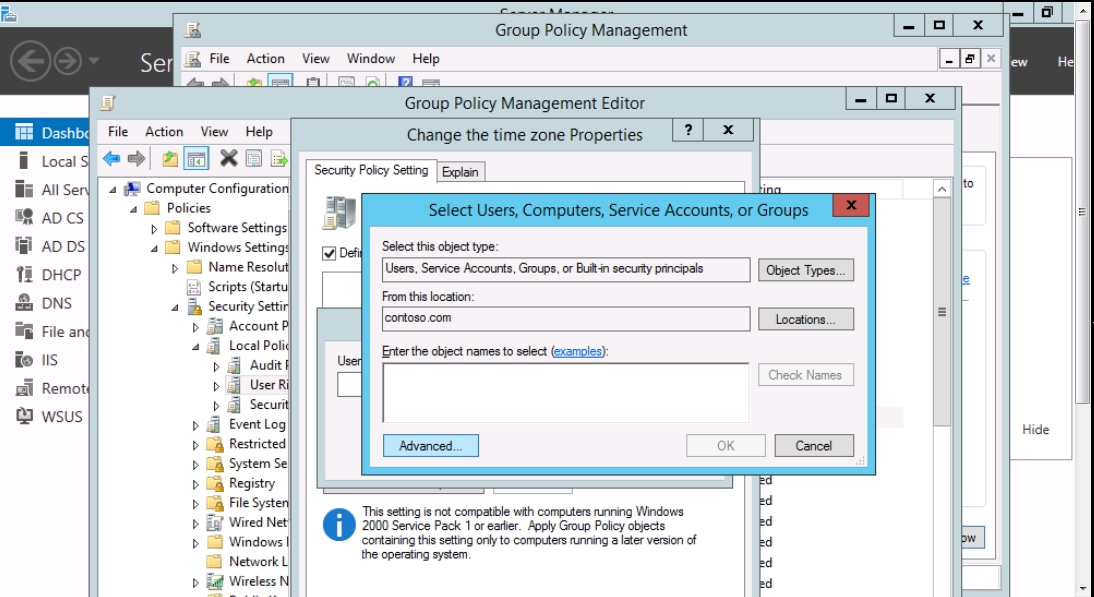Image resolution: width=1094 pixels, height=597 pixels.
Task: Select Dashboard icon in Server Manager sidebar
Action: pyautogui.click(x=24, y=133)
